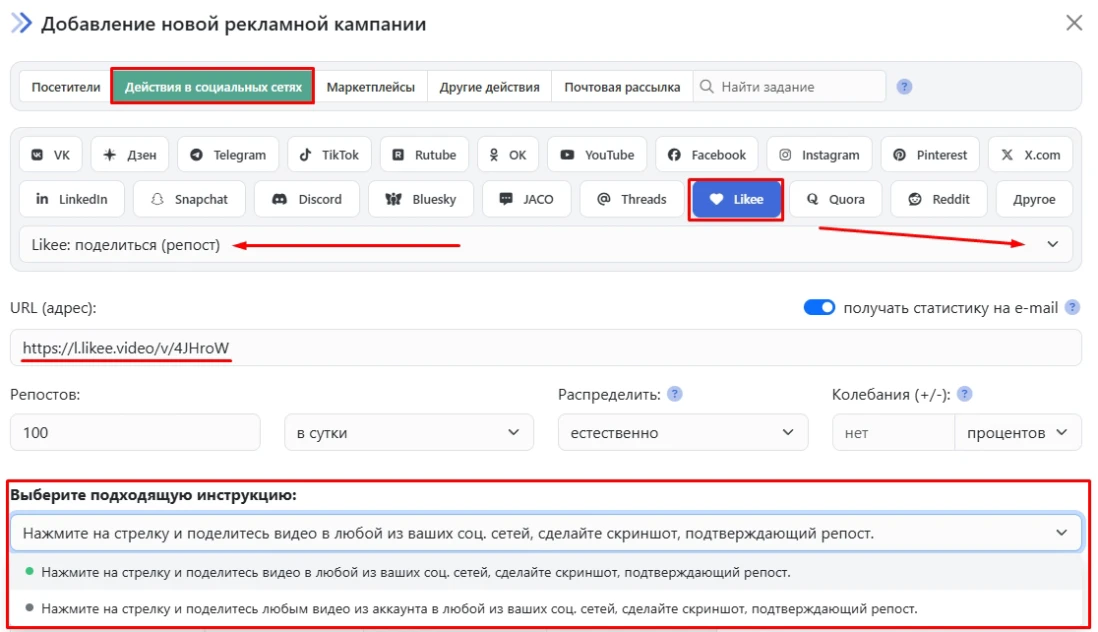Click the Другое social network button

click(1033, 199)
